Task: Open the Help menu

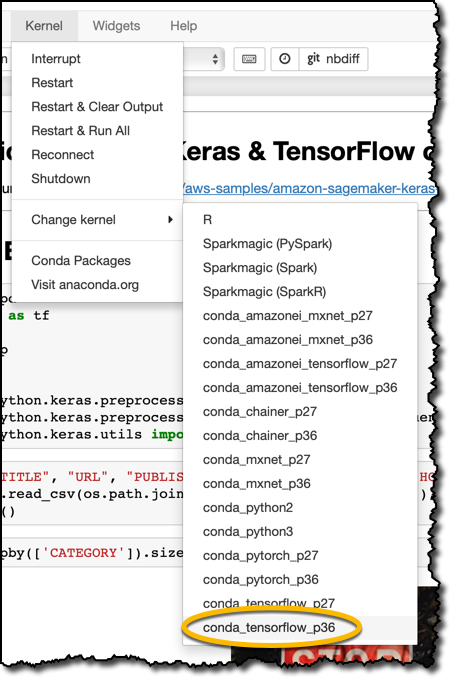Action: (183, 26)
